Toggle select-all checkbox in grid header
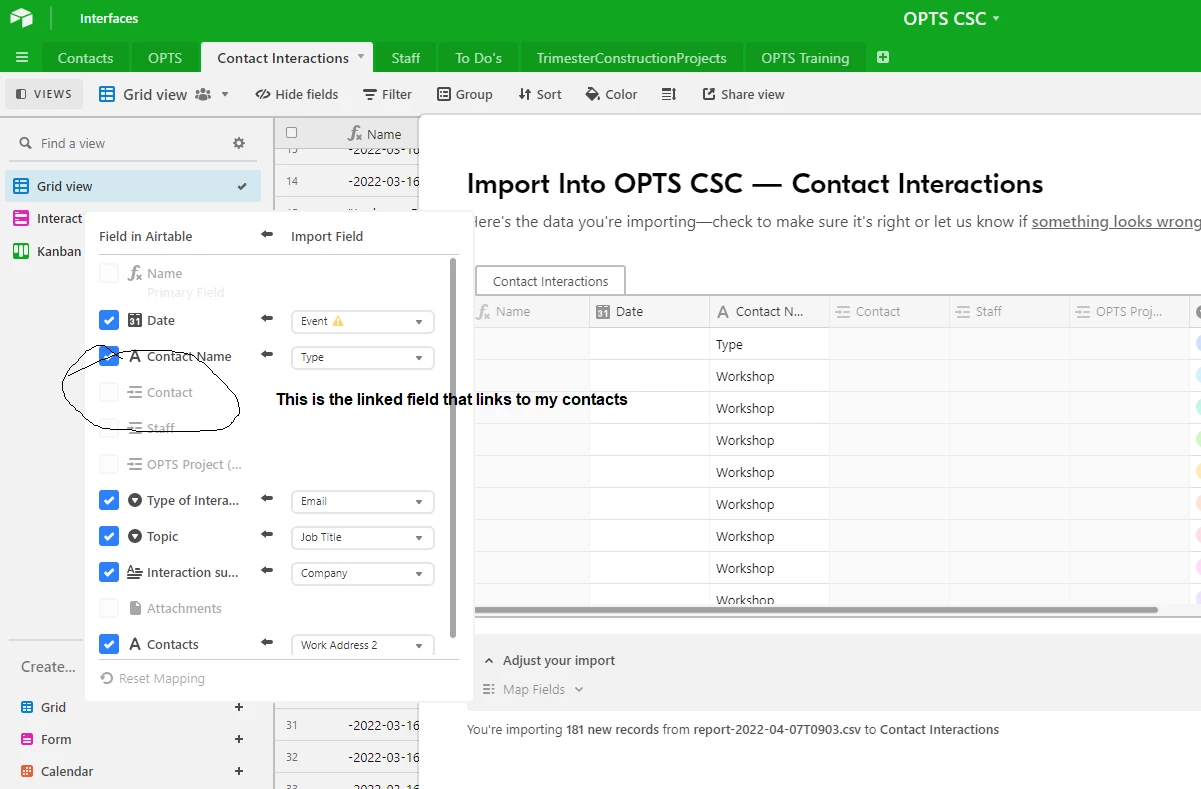Image resolution: width=1201 pixels, height=789 pixels. (291, 133)
